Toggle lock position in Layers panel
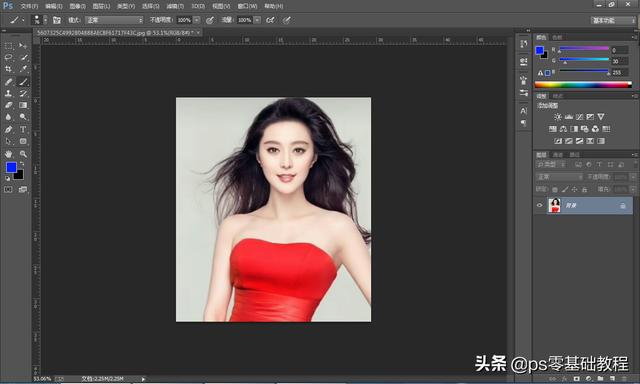640x384 pixels. pyautogui.click(x=574, y=190)
